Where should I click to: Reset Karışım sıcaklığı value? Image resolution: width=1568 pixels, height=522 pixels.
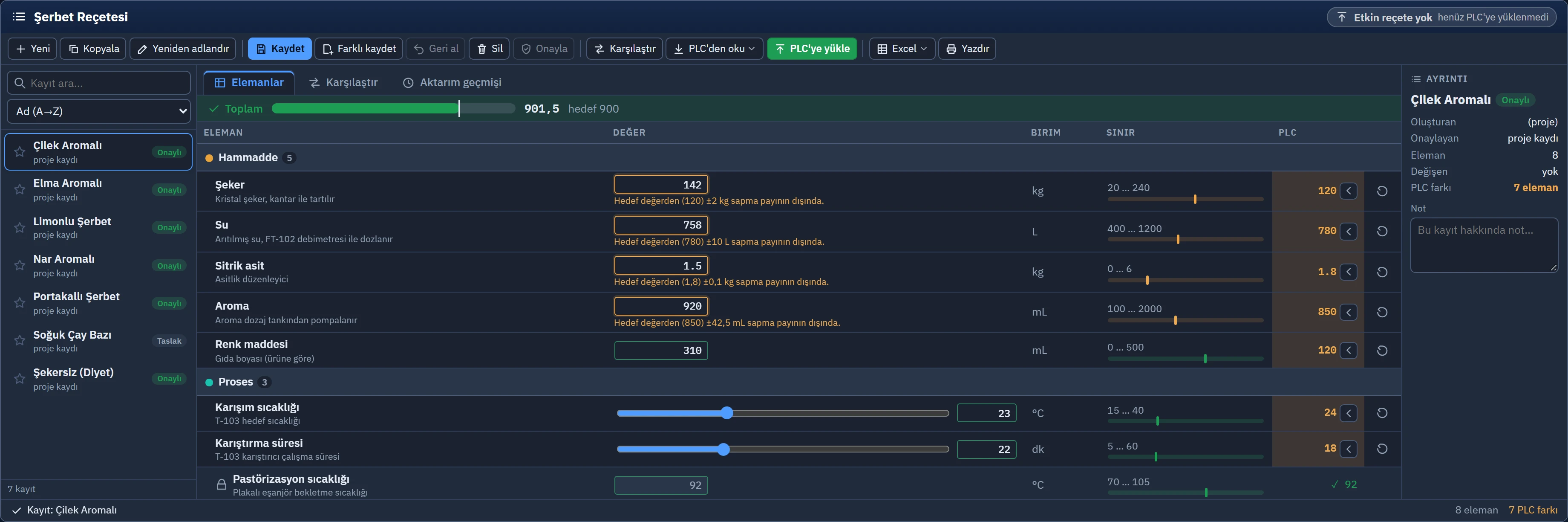[1382, 413]
